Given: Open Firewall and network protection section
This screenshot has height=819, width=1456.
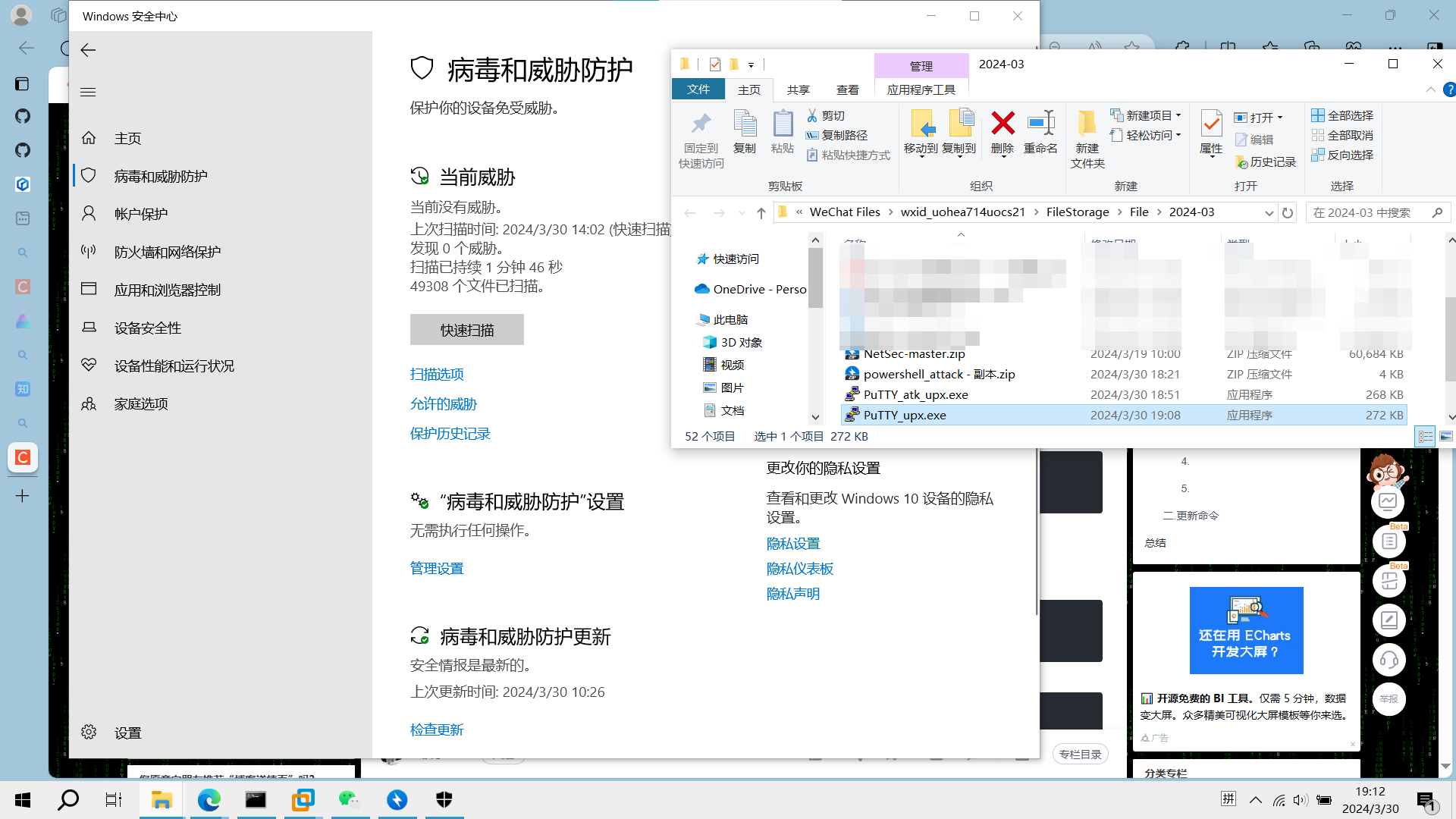Looking at the screenshot, I should click(168, 252).
